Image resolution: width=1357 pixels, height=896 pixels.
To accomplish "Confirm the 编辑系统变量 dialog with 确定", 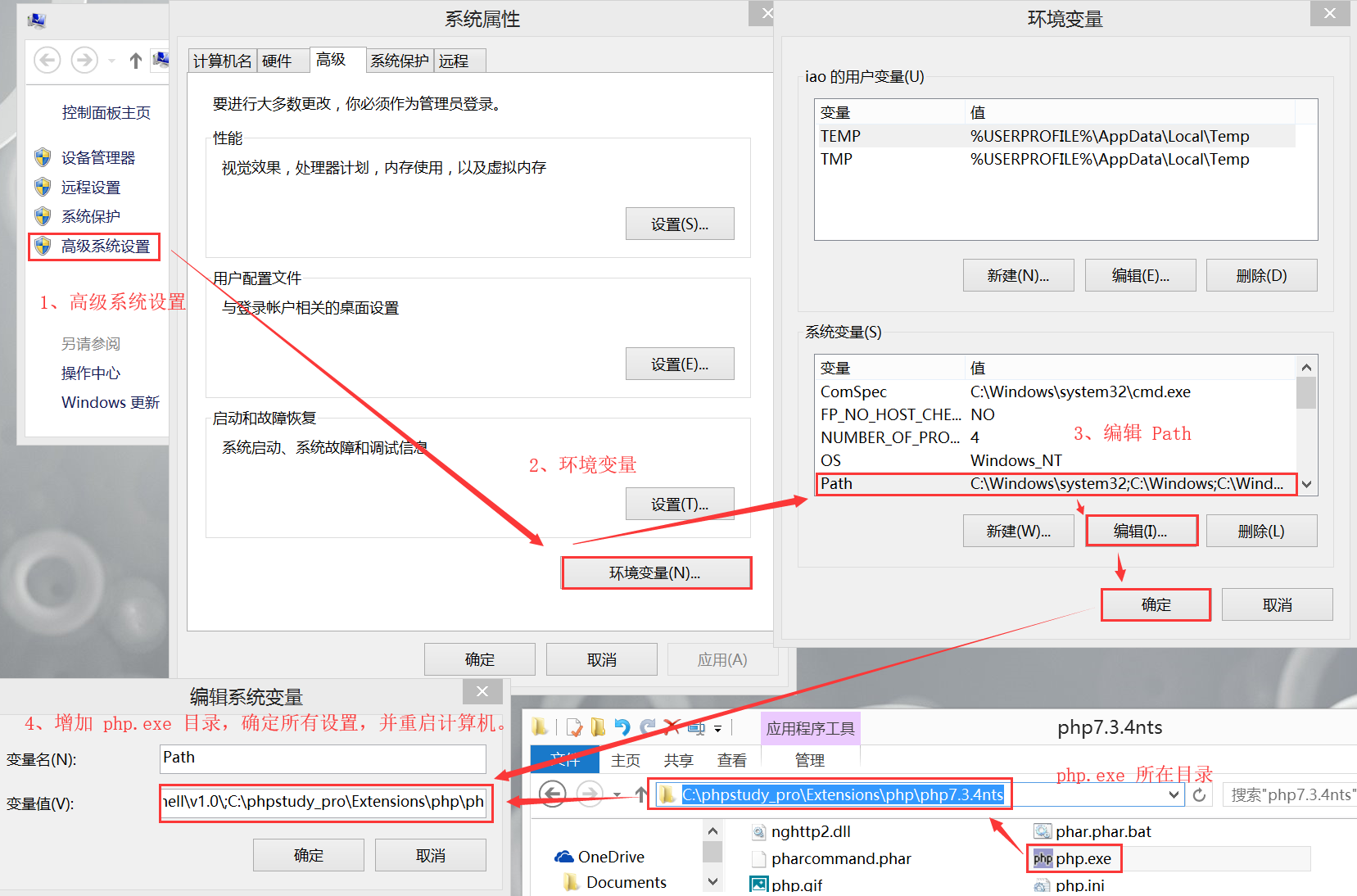I will tap(309, 855).
